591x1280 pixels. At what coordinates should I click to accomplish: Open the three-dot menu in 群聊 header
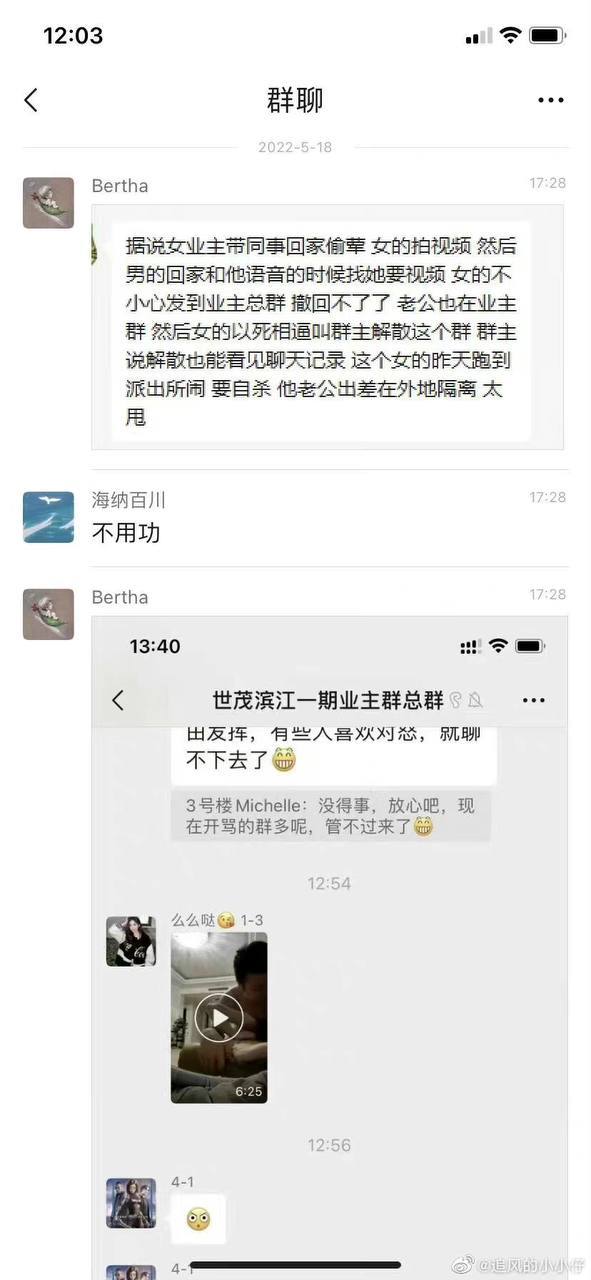551,100
